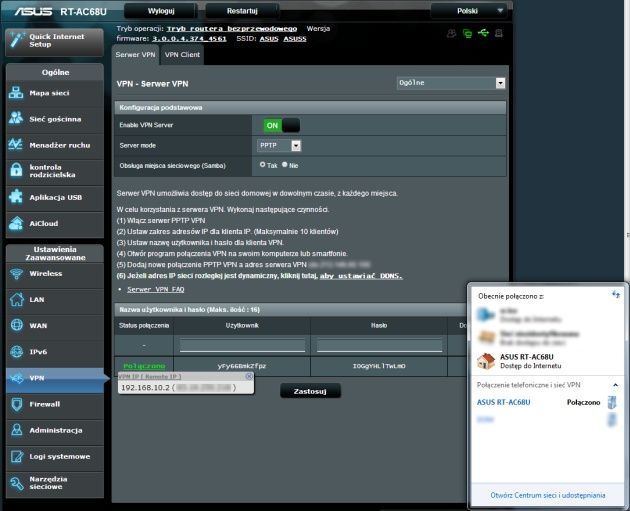Image resolution: width=630 pixels, height=511 pixels.
Task: Click the Menadżer ruchu graph icon
Action: coord(16,145)
